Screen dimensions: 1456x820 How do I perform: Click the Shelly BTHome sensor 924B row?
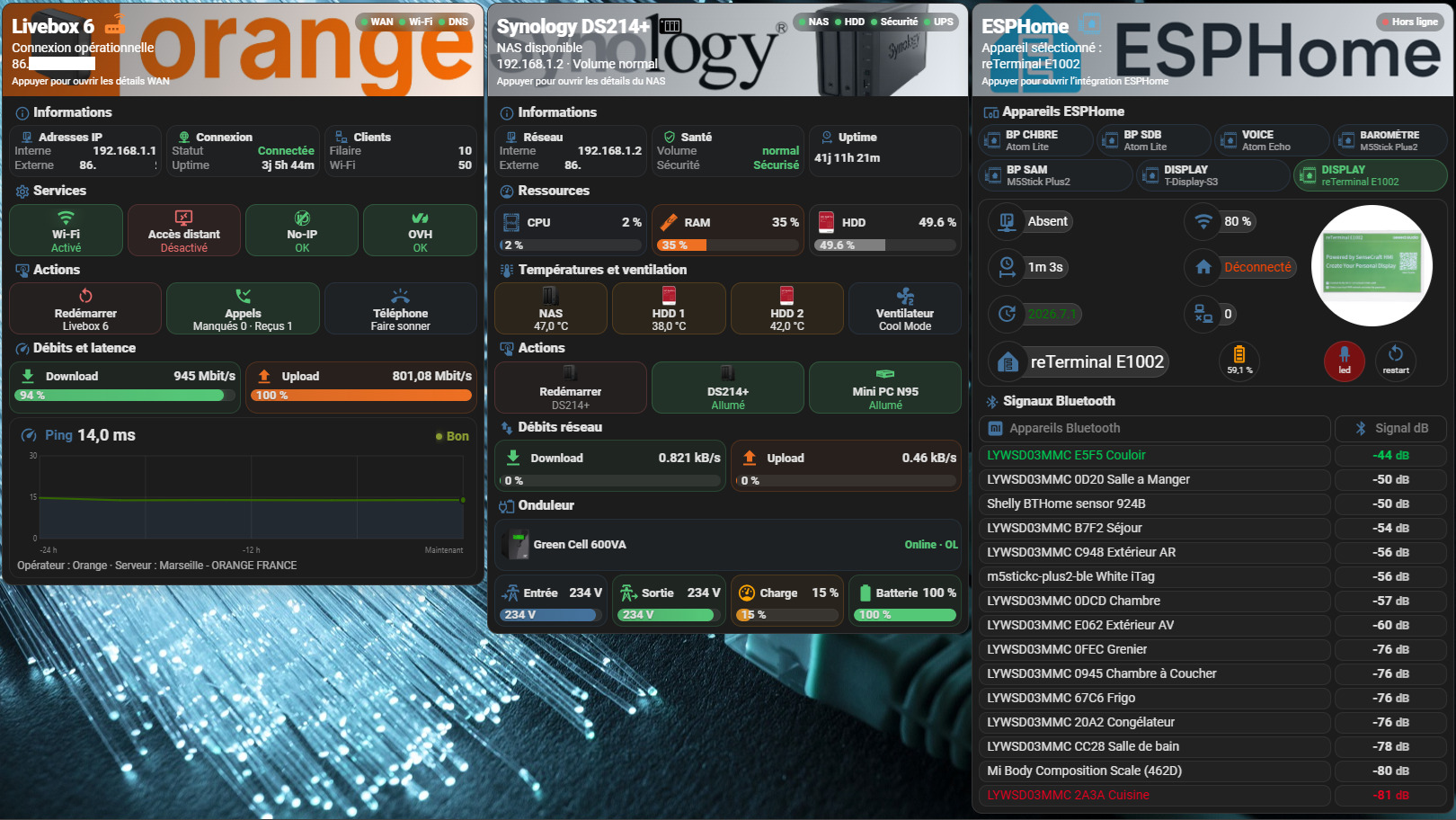click(1155, 504)
